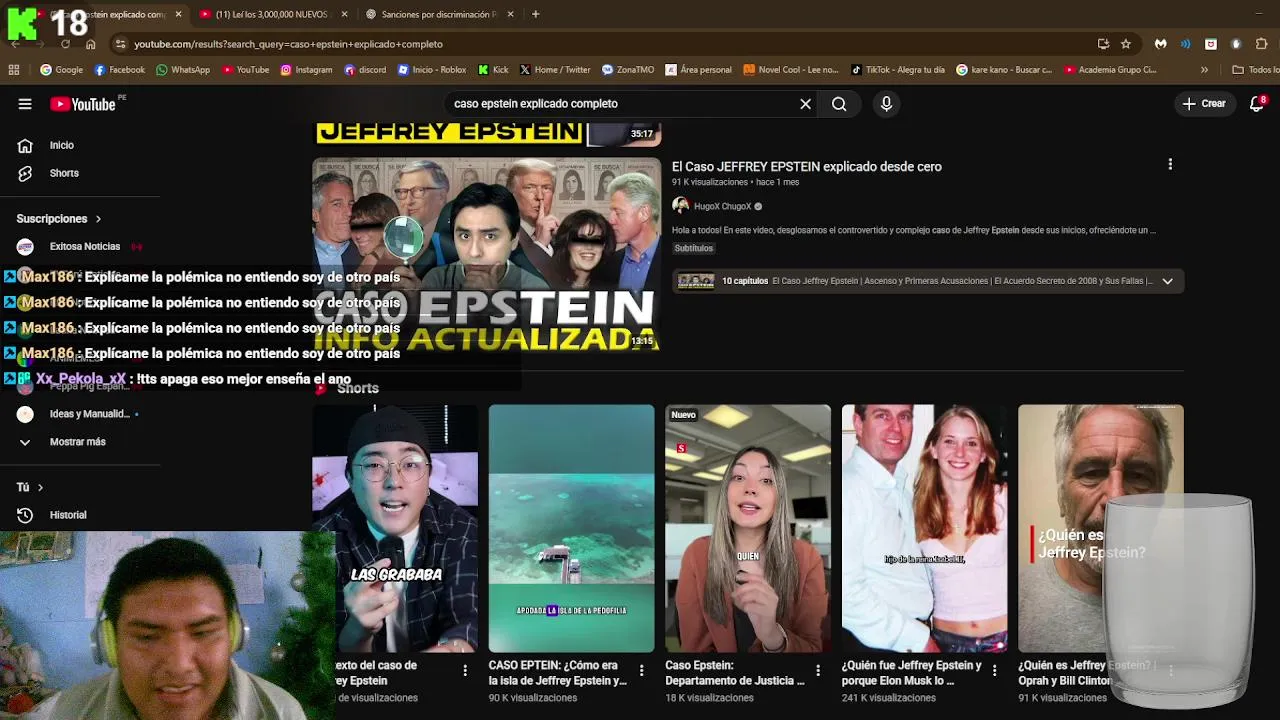Expand the Tú section arrow
The image size is (1280, 720).
point(40,487)
